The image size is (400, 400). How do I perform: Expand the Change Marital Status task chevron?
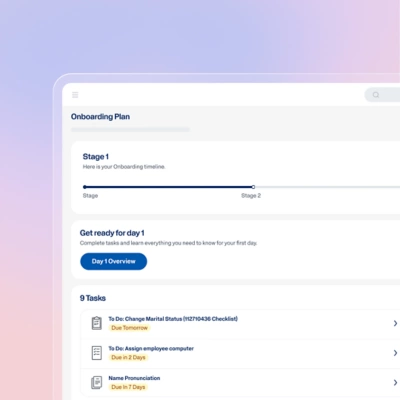pyautogui.click(x=395, y=323)
